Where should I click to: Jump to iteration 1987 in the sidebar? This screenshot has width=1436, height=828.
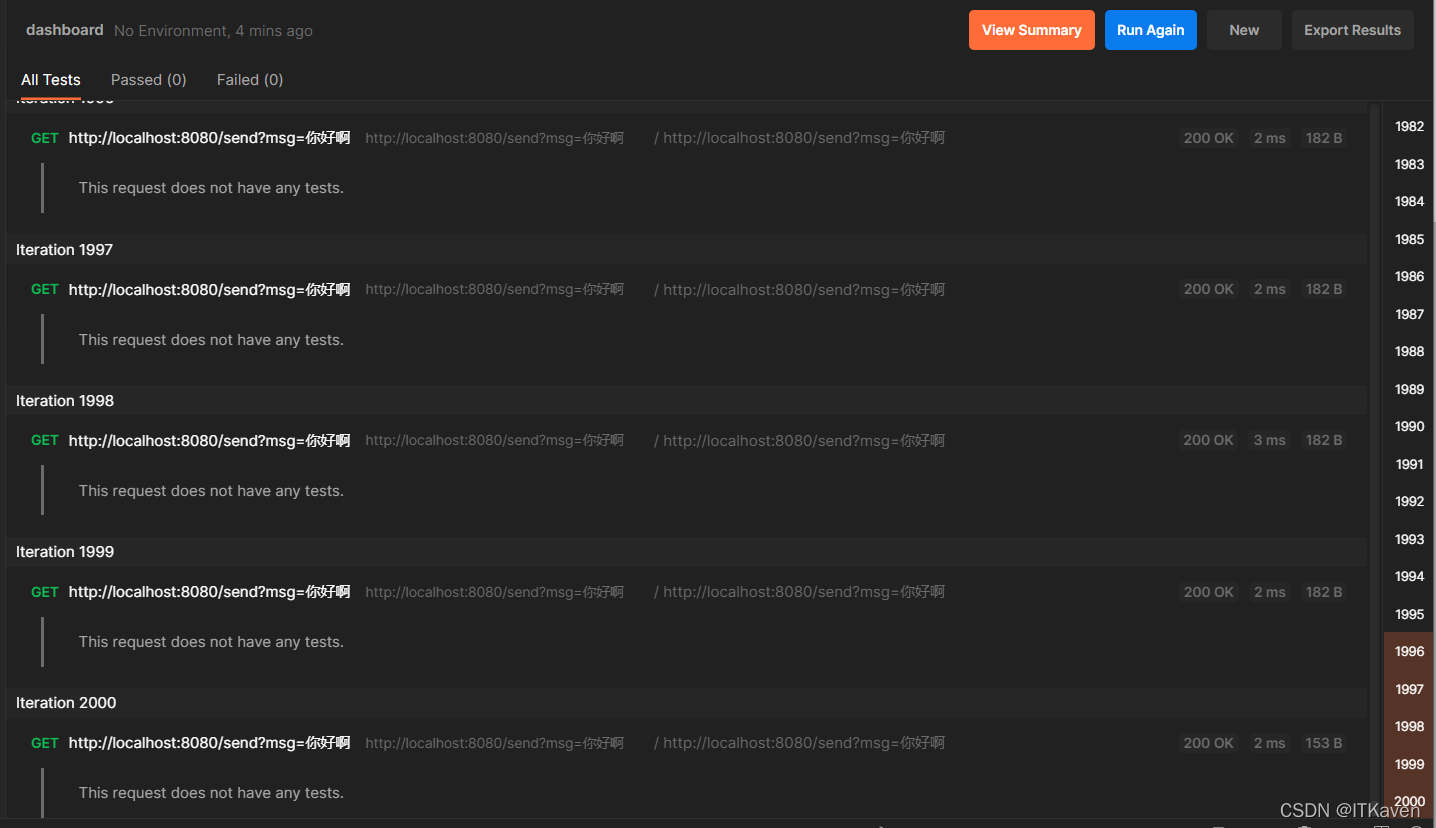pos(1409,314)
